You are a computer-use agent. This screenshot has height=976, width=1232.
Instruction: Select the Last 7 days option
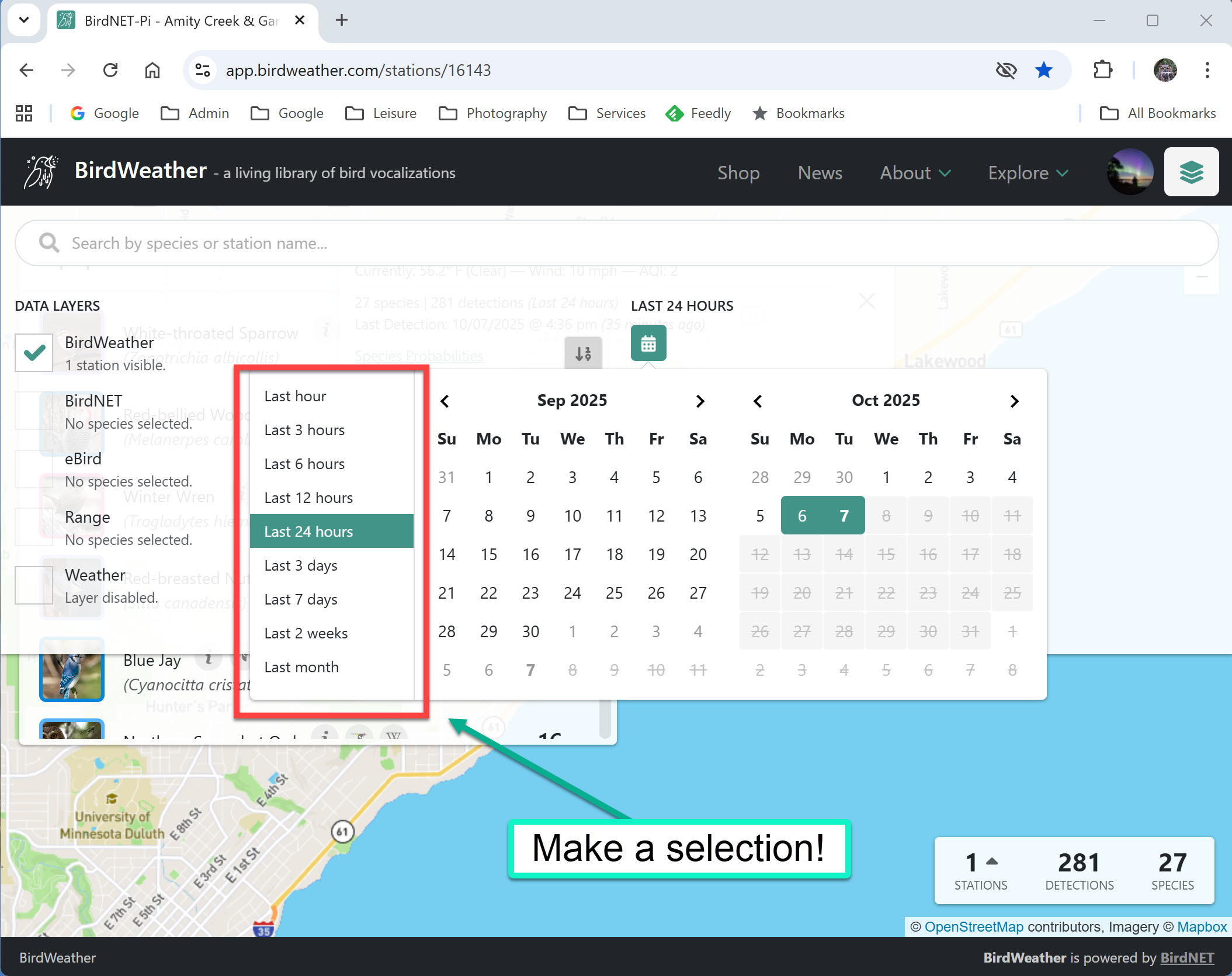point(301,599)
